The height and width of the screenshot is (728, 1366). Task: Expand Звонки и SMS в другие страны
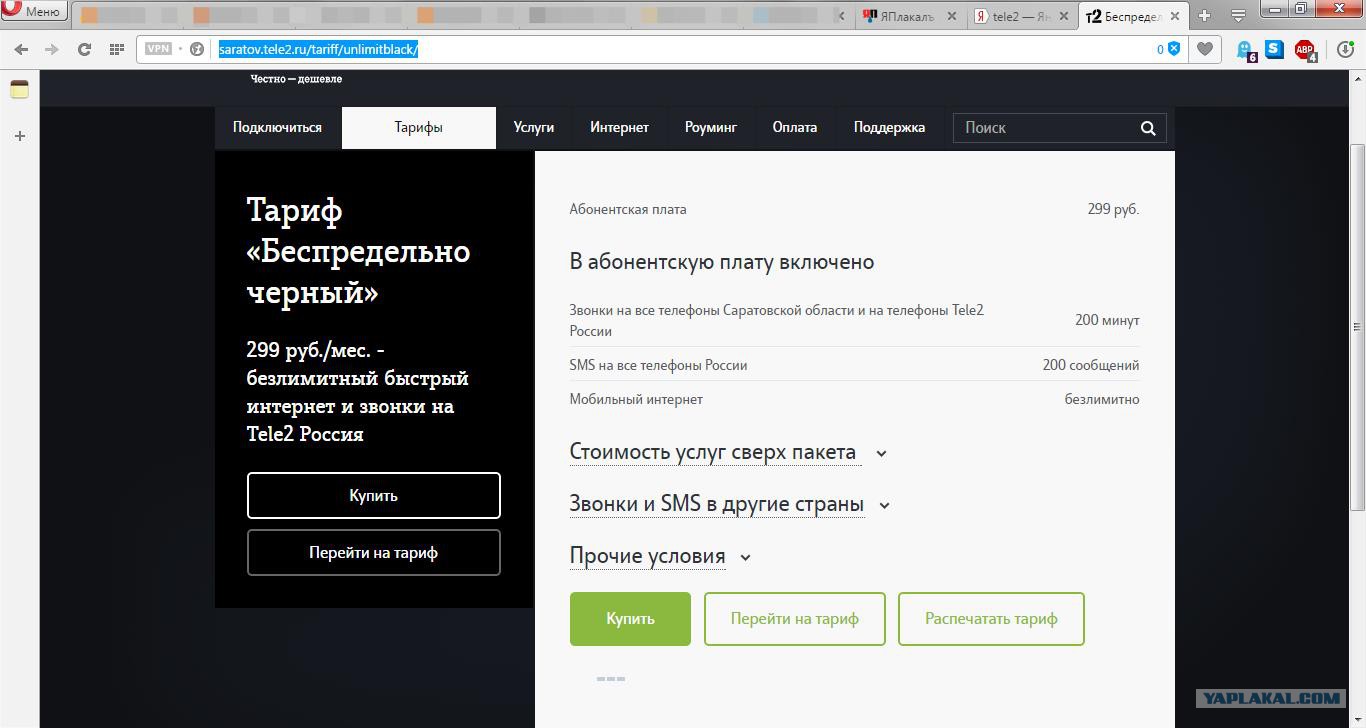pos(730,504)
